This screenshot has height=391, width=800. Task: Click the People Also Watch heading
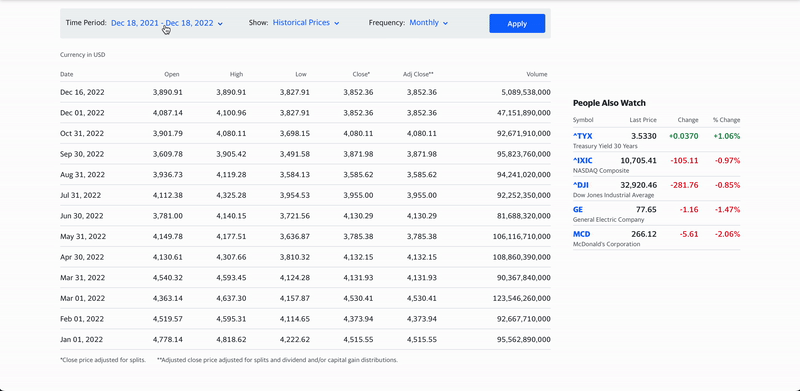pos(609,103)
